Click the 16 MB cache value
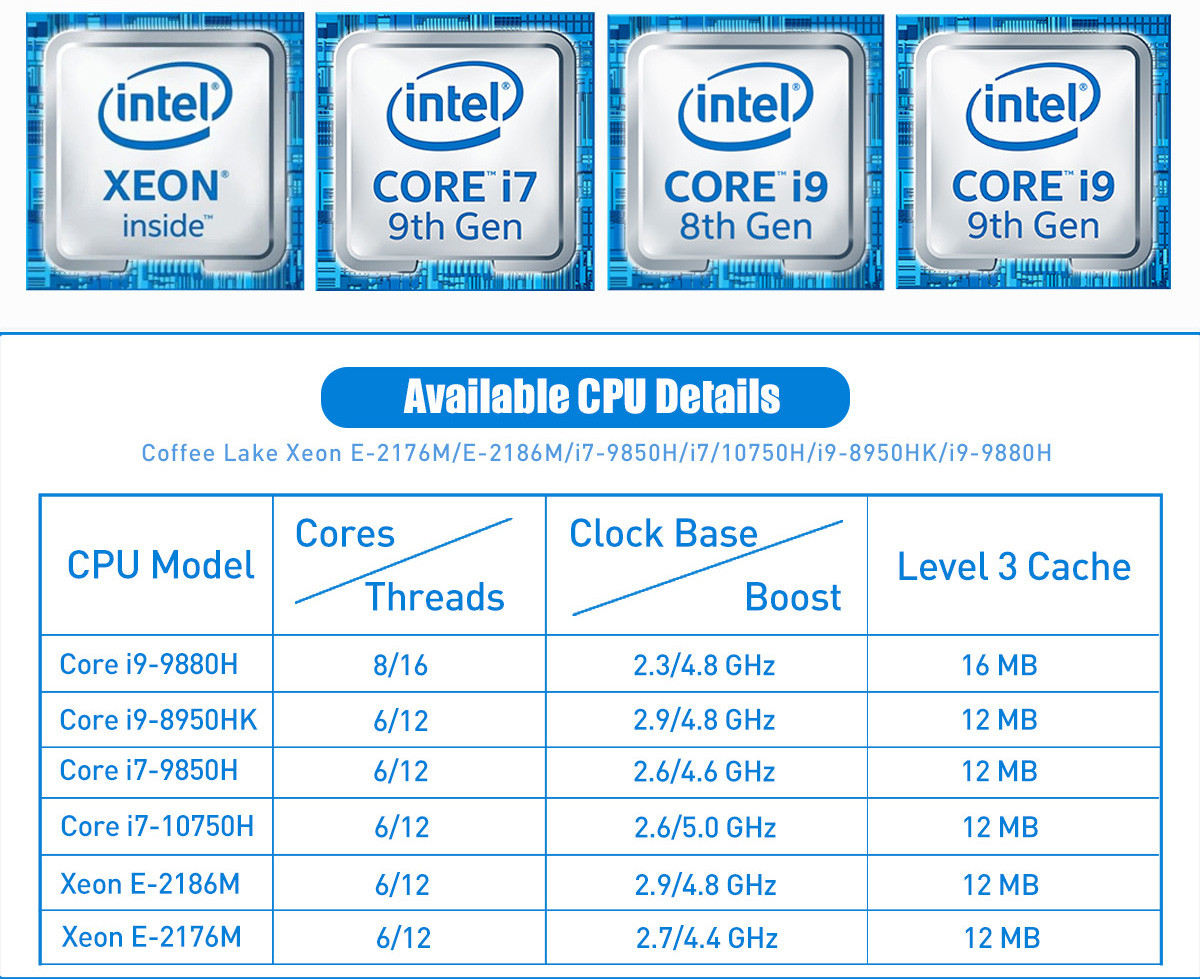This screenshot has height=979, width=1200. click(x=999, y=665)
